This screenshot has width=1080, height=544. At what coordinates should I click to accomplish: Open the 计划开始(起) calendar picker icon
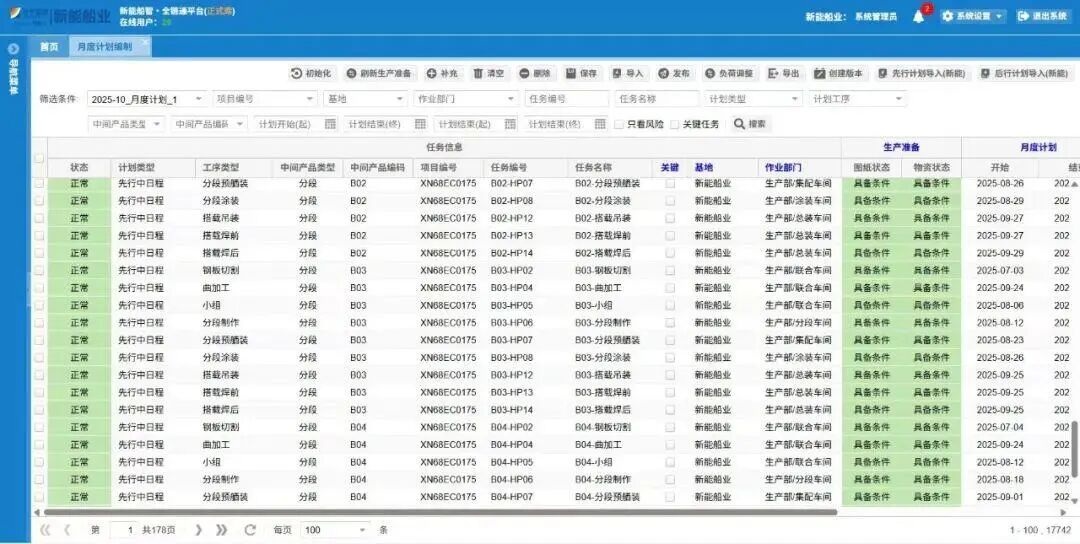(331, 124)
